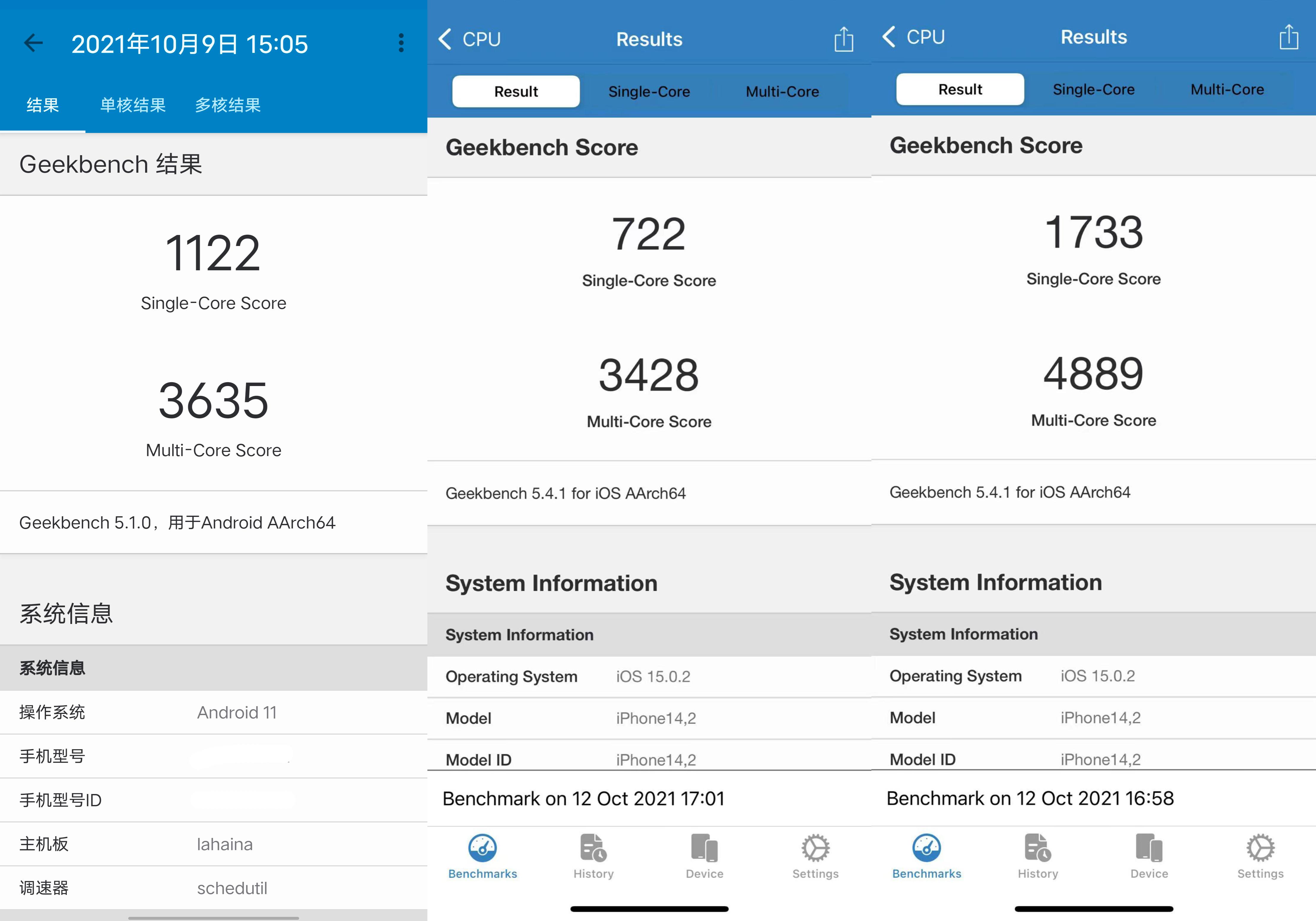This screenshot has width=1316, height=921.
Task: Tap the 722 single-core score
Action: pyautogui.click(x=649, y=234)
